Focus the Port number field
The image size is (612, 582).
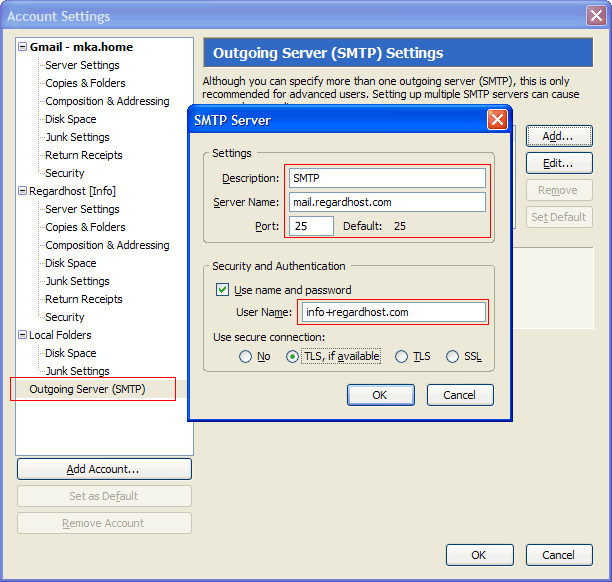[311, 226]
